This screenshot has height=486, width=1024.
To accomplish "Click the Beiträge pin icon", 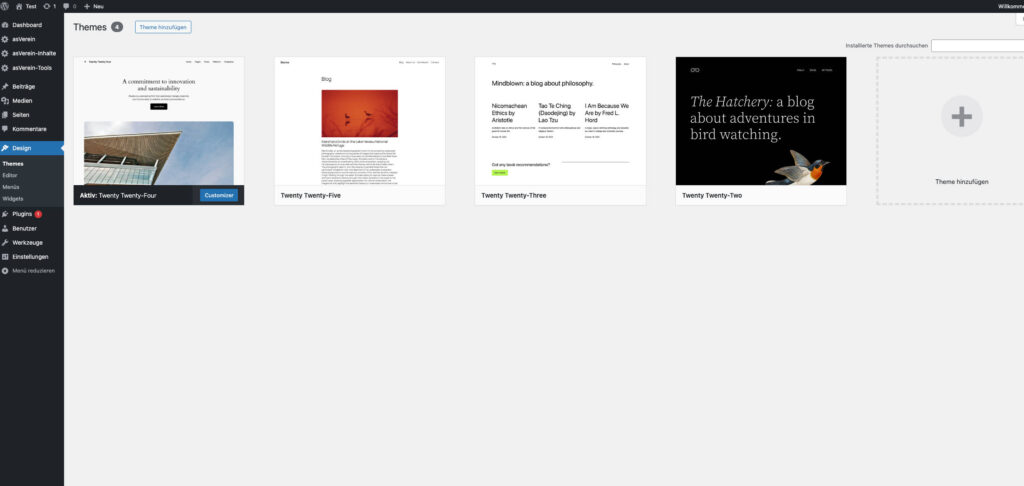I will click(5, 86).
